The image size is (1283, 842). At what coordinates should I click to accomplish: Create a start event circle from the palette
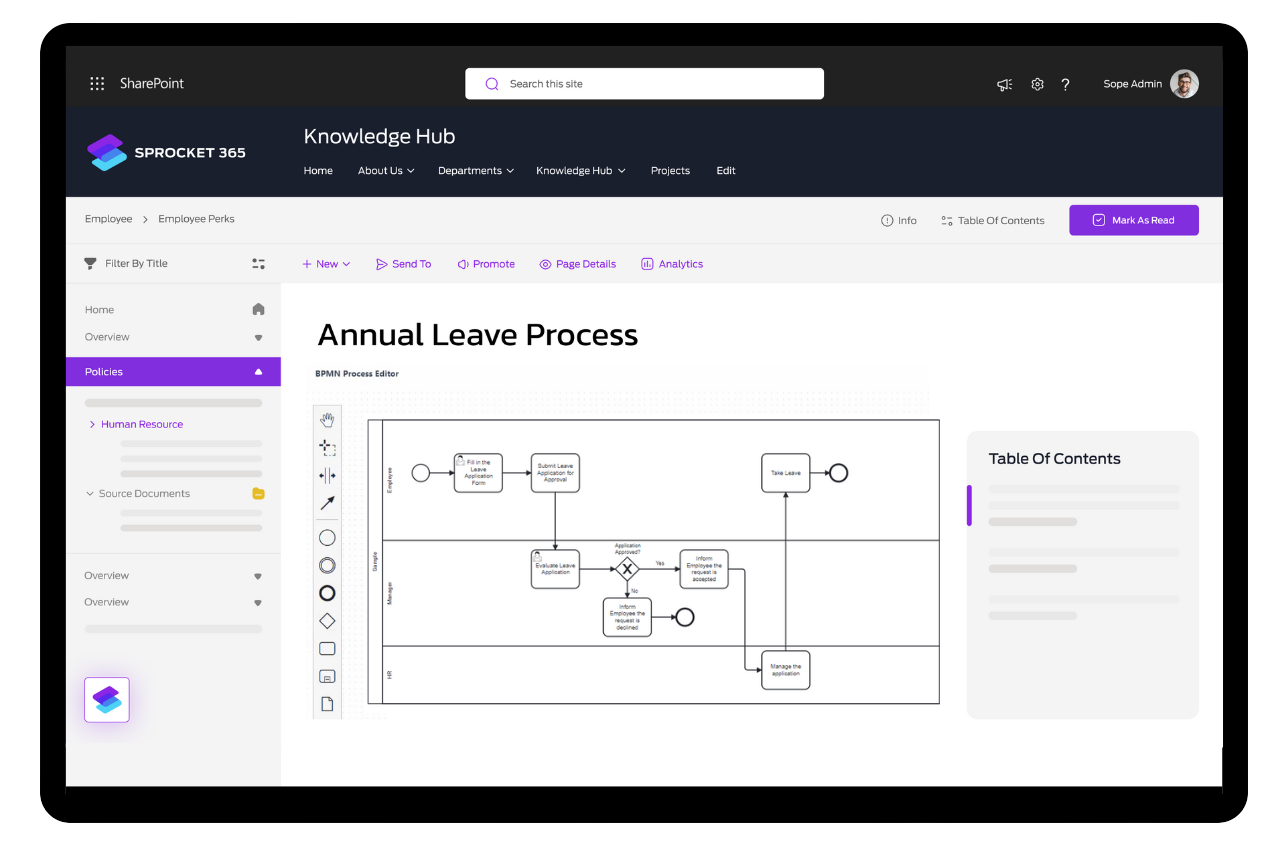pos(327,537)
